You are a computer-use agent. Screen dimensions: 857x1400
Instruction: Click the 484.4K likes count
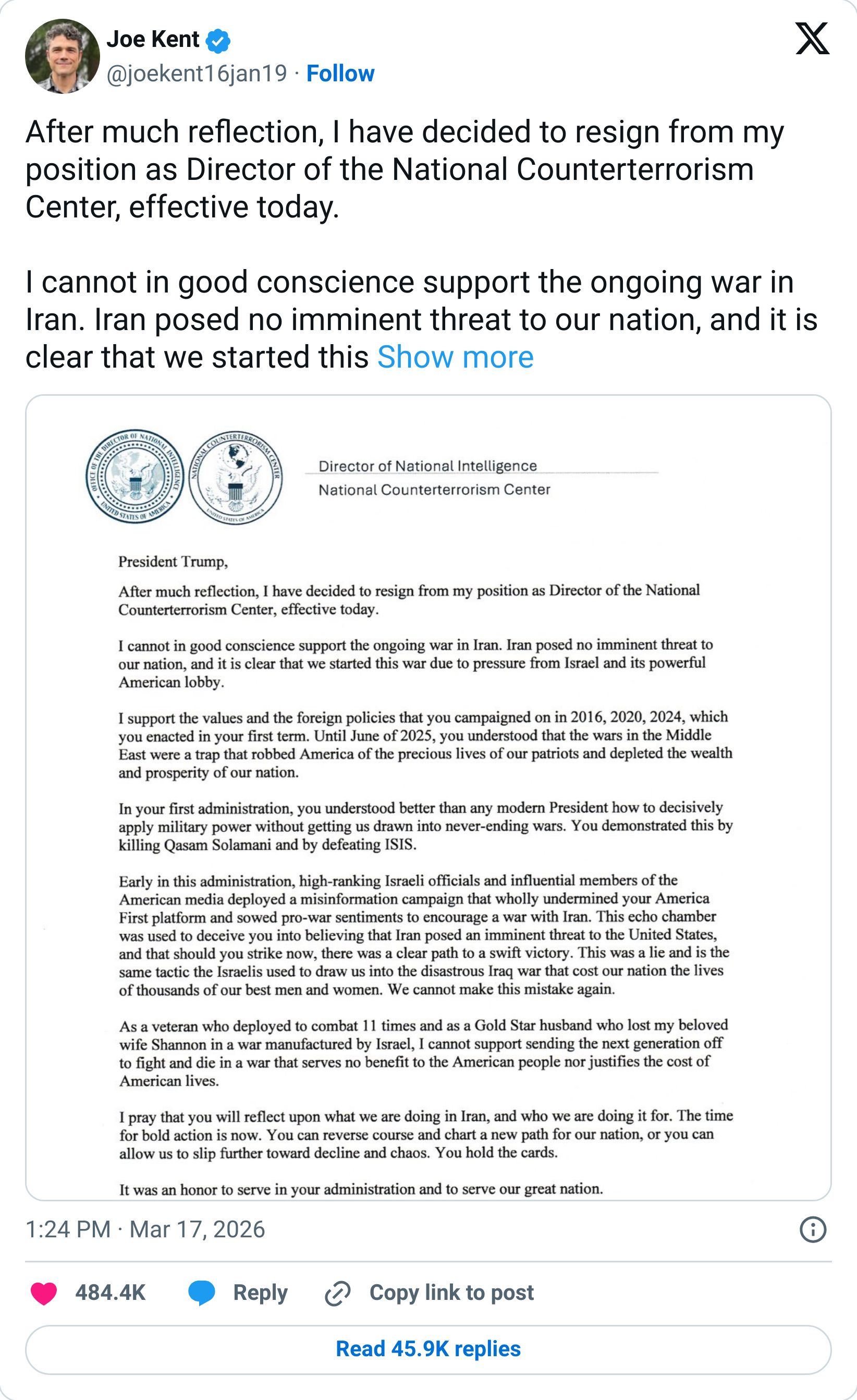pyautogui.click(x=110, y=1293)
